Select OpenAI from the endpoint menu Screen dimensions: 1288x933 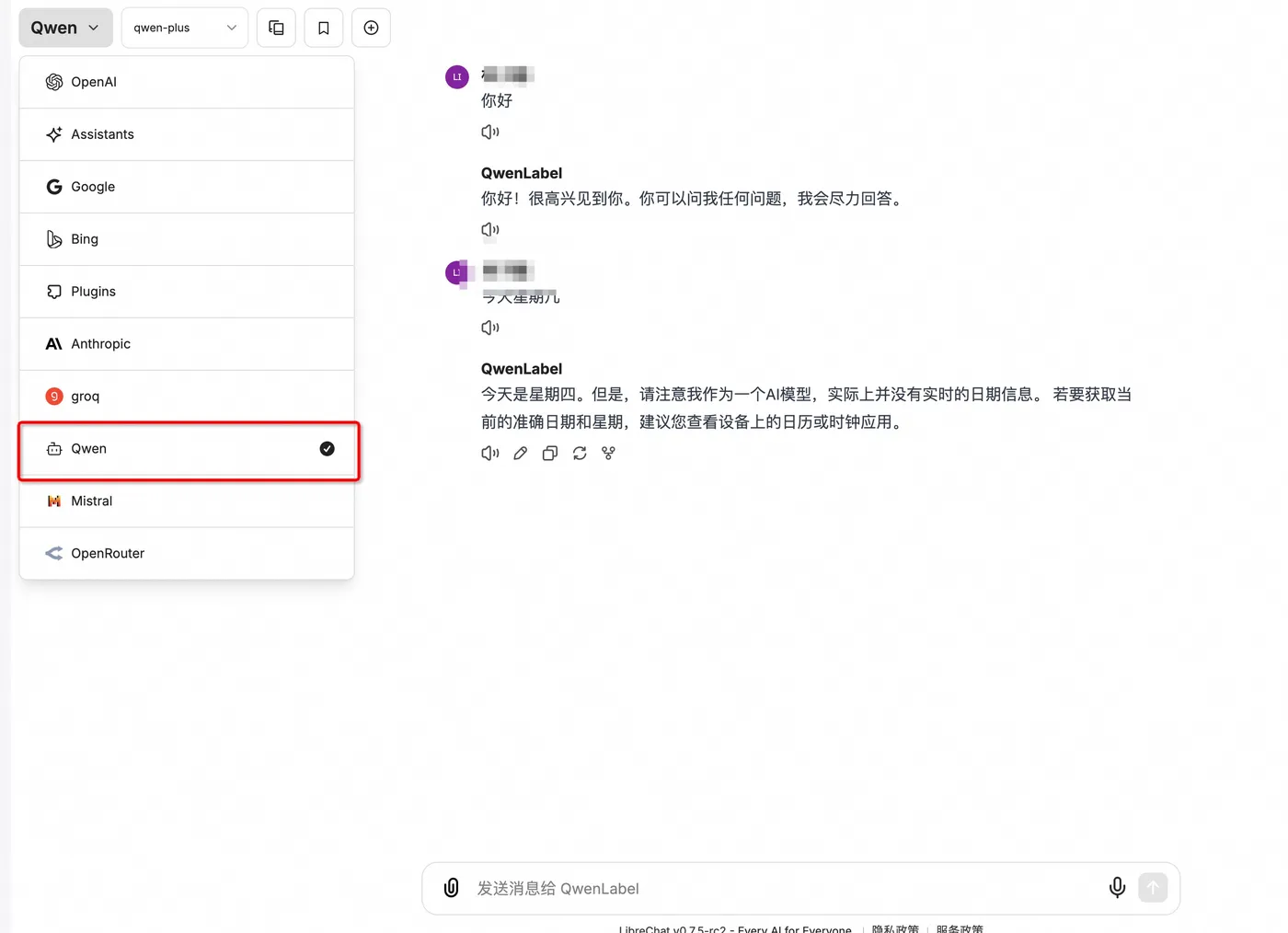click(x=187, y=82)
